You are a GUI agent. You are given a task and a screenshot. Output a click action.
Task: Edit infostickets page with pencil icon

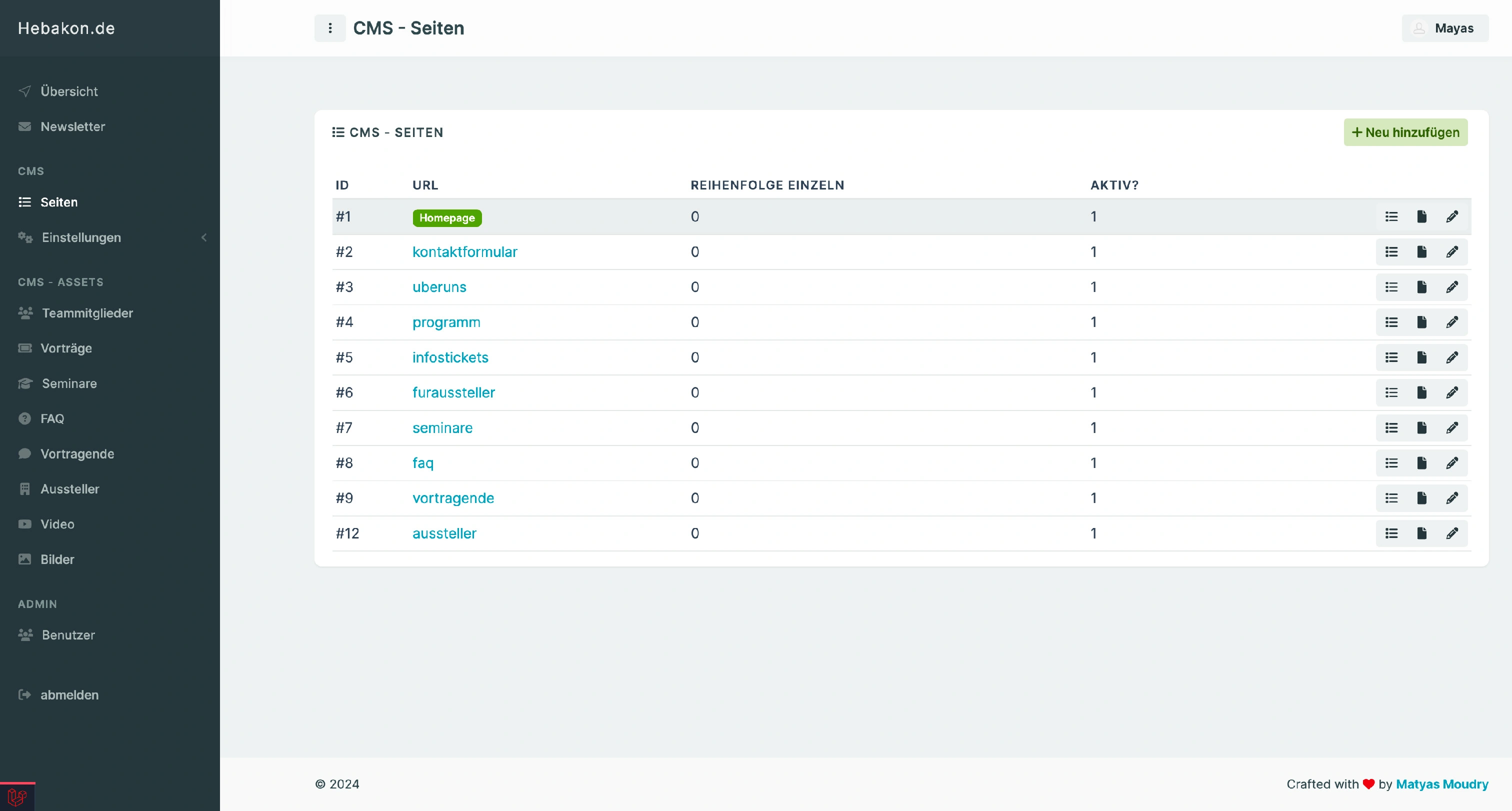1452,357
